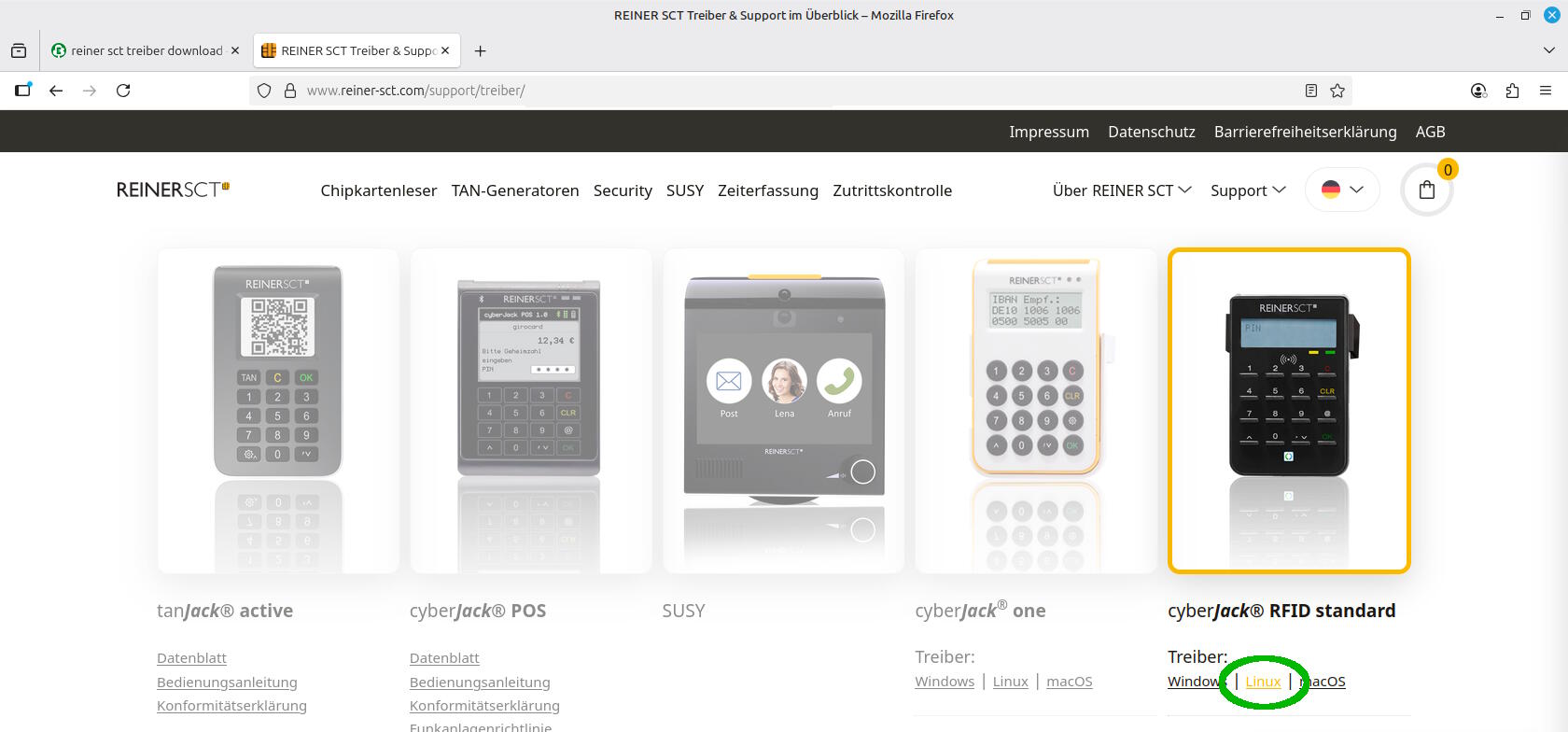Download cyberJack one macOS driver
This screenshot has width=1568, height=732.
pyautogui.click(x=1070, y=682)
